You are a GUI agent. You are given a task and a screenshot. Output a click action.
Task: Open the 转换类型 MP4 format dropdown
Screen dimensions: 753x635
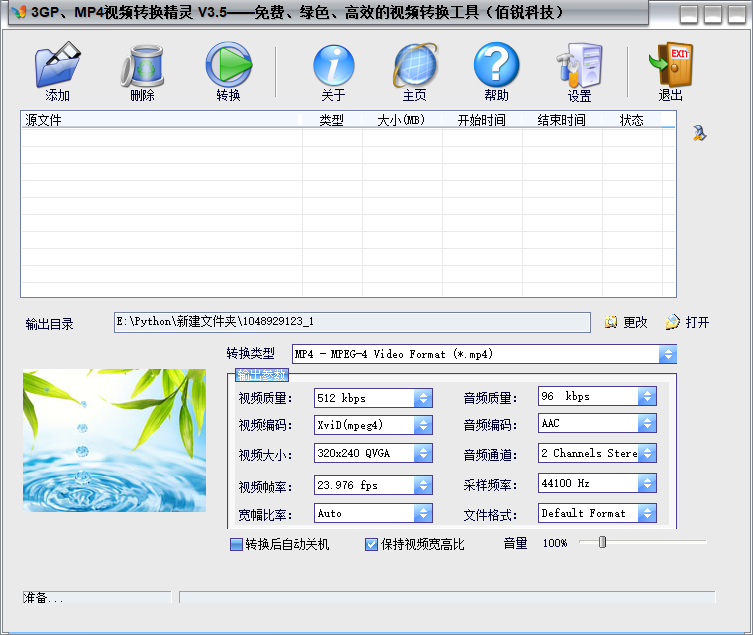coord(668,354)
